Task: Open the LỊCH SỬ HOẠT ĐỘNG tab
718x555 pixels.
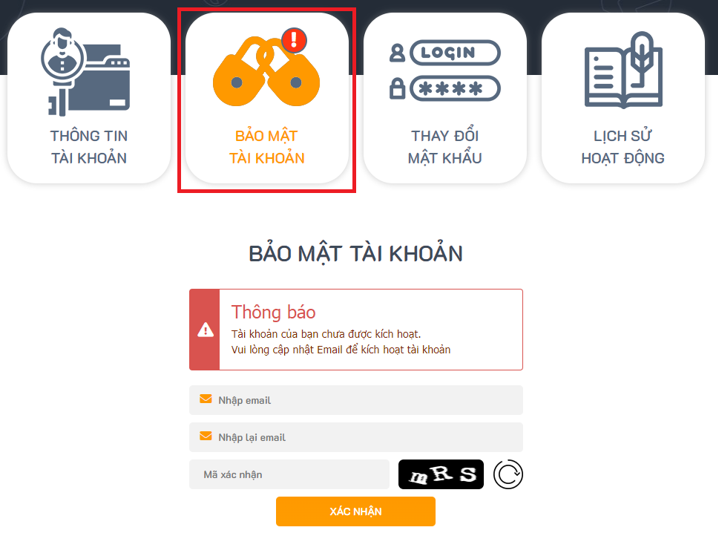Action: [x=623, y=98]
